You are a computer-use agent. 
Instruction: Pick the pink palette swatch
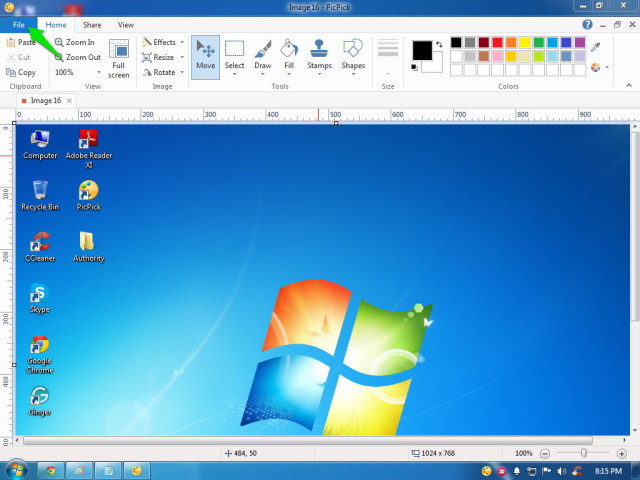click(497, 56)
